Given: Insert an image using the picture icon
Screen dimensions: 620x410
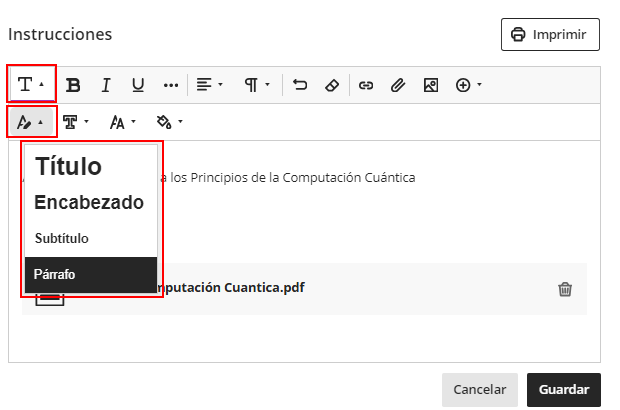Looking at the screenshot, I should (430, 85).
